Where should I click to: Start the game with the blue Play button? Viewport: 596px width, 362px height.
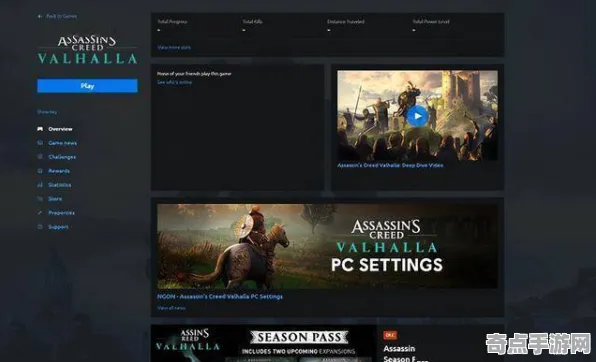point(87,86)
